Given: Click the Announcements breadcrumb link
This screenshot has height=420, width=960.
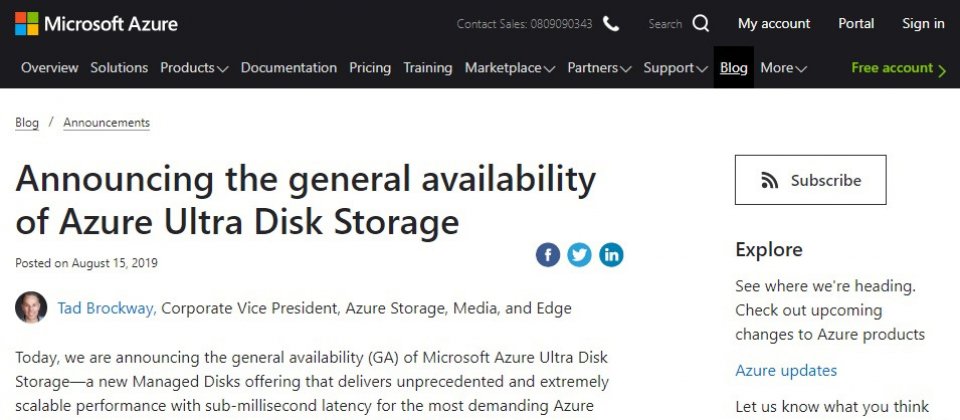Looking at the screenshot, I should point(106,123).
